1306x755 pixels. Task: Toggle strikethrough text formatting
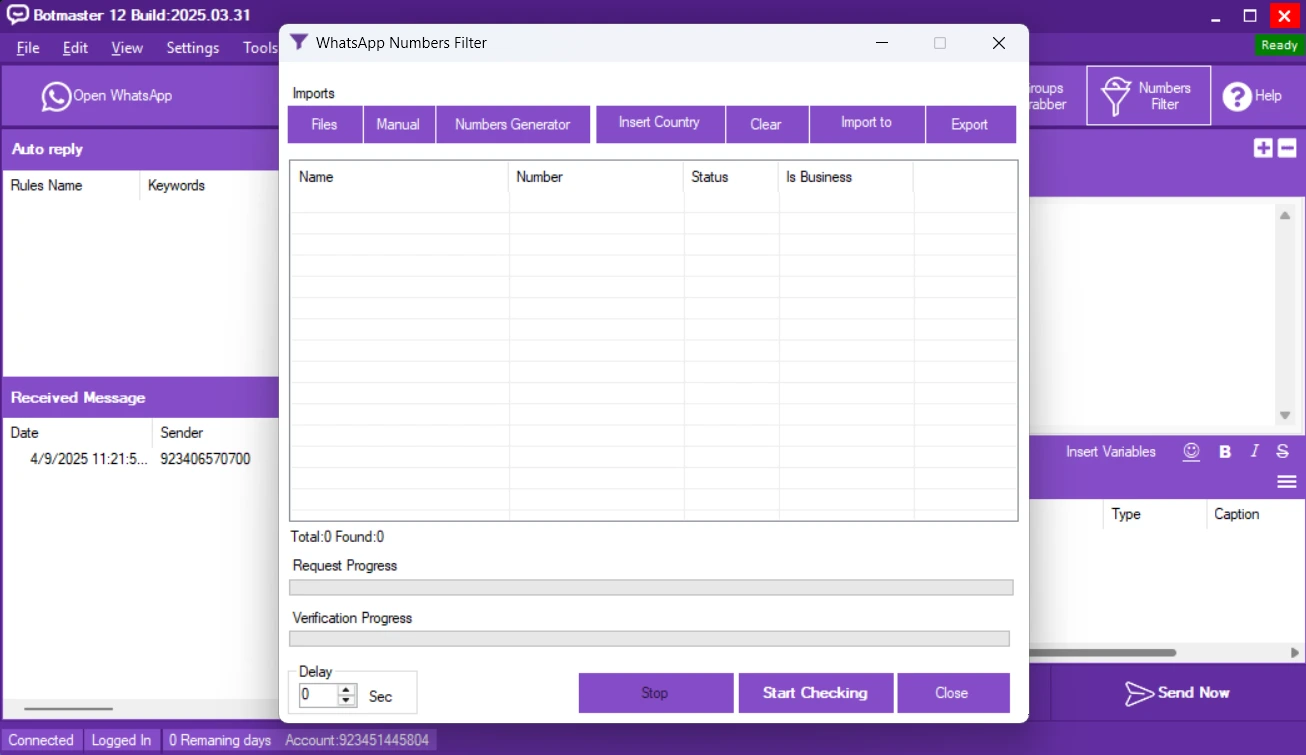click(x=1282, y=452)
